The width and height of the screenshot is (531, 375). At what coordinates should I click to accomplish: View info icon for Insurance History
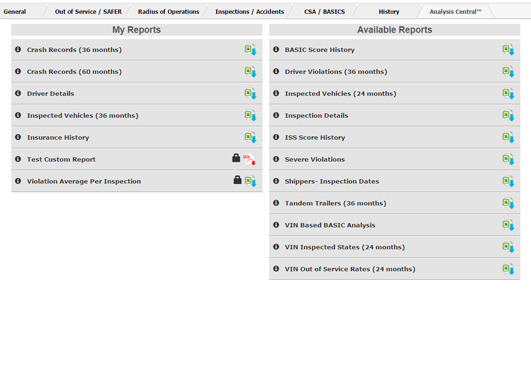coord(18,137)
